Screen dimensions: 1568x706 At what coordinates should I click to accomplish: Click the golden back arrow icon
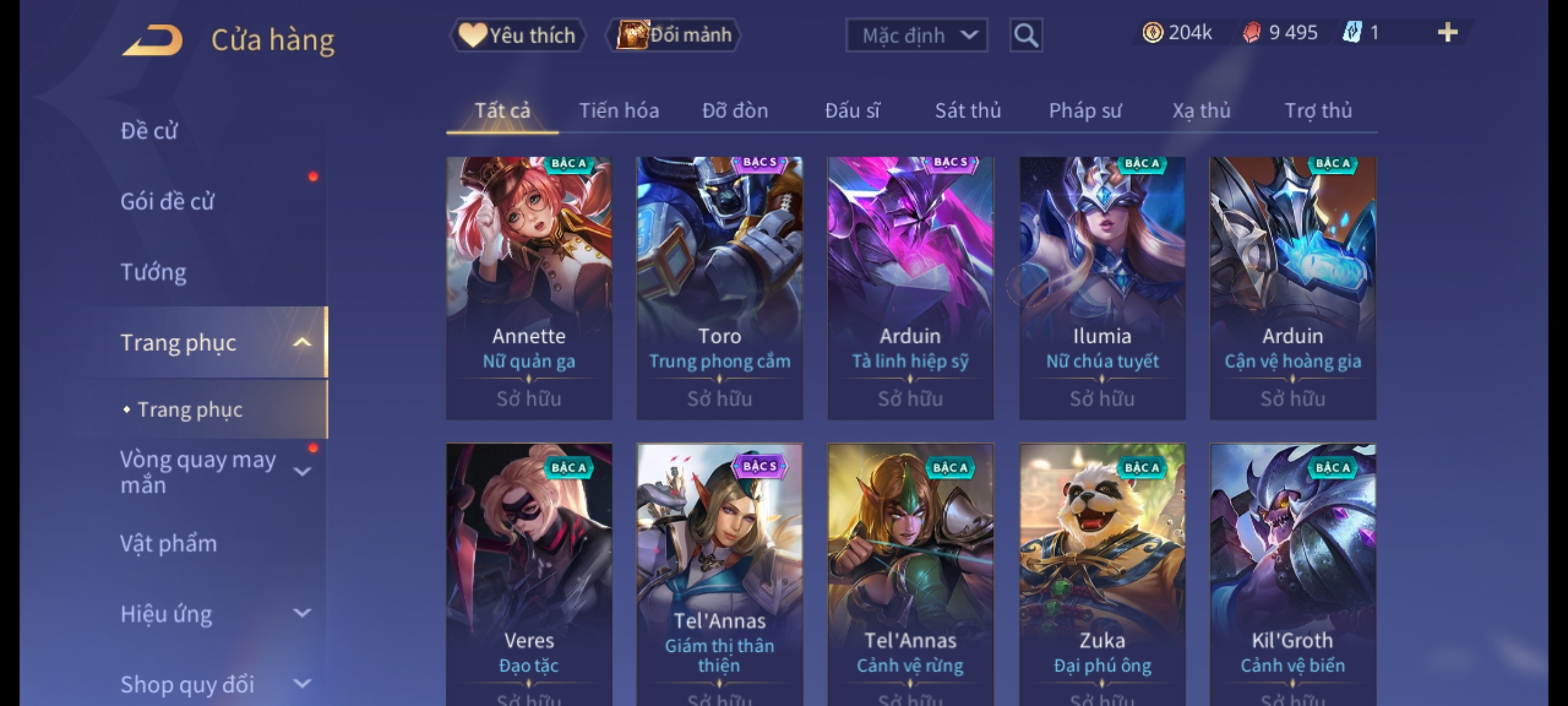tap(152, 39)
